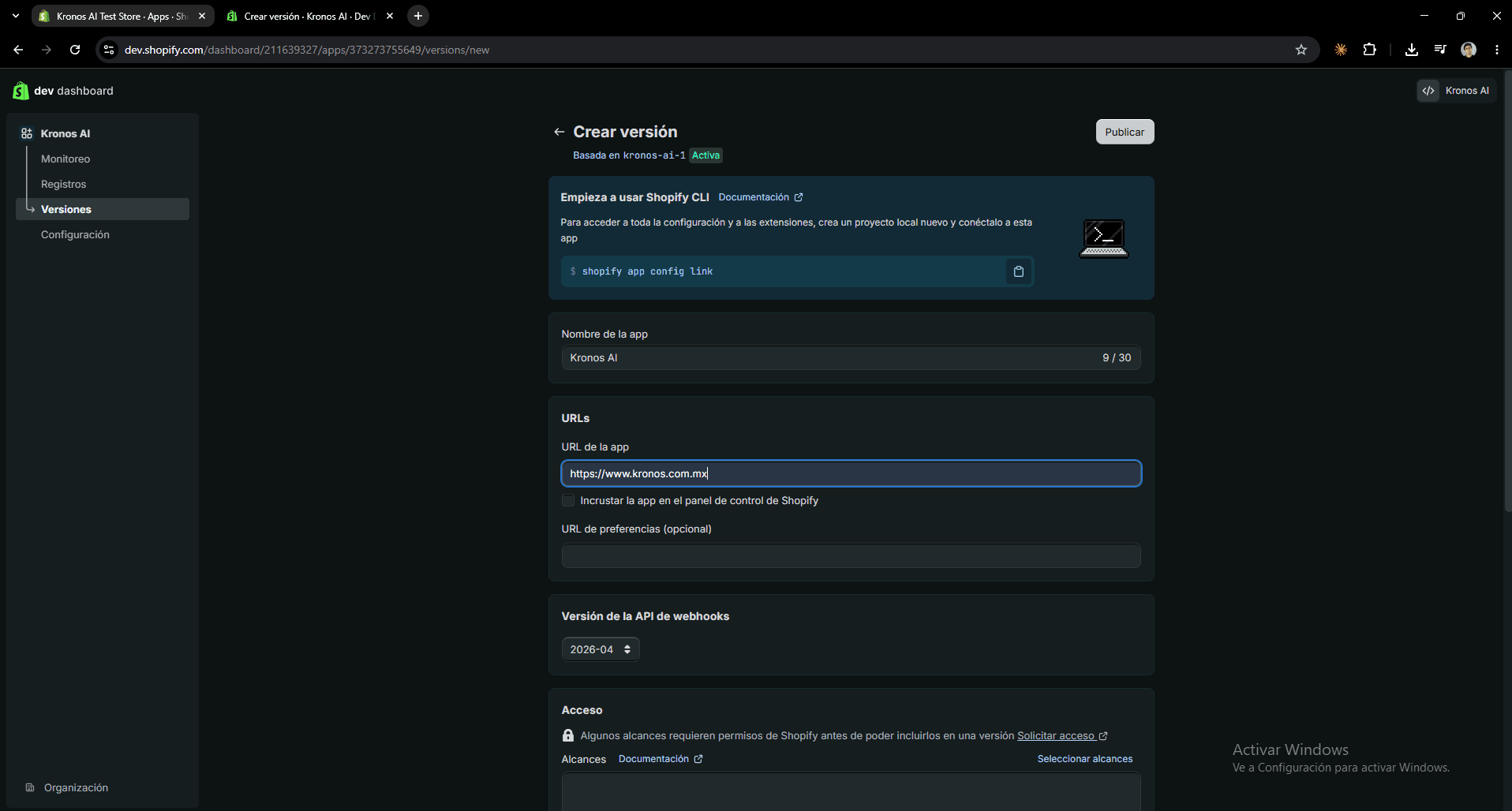The width and height of the screenshot is (1512, 811).
Task: Click the URLs section heading
Action: (x=575, y=418)
